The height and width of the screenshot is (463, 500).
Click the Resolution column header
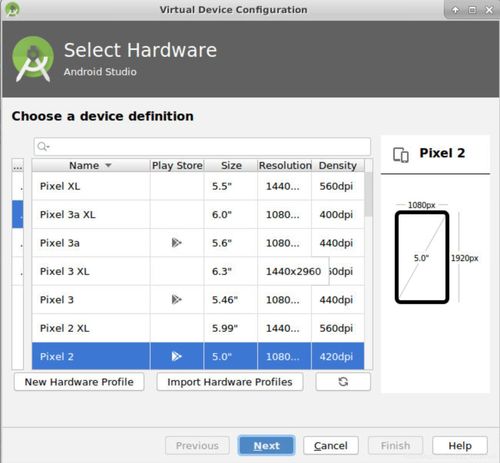(285, 165)
